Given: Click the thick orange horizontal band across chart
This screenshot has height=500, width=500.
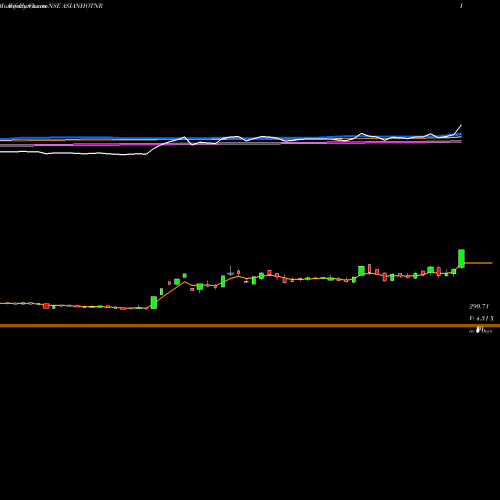Looking at the screenshot, I should pos(250,326).
